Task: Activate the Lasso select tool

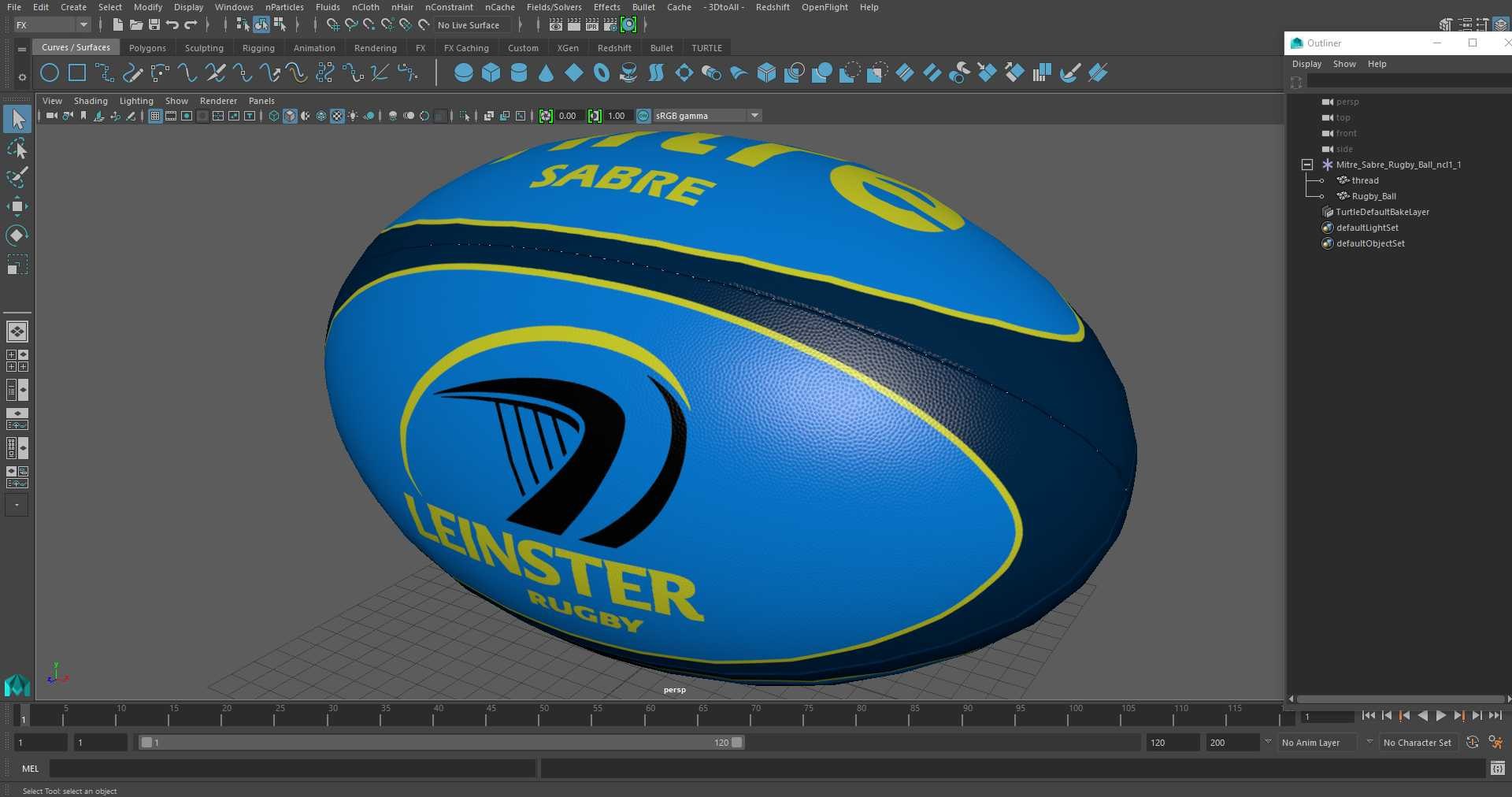Action: (x=17, y=148)
